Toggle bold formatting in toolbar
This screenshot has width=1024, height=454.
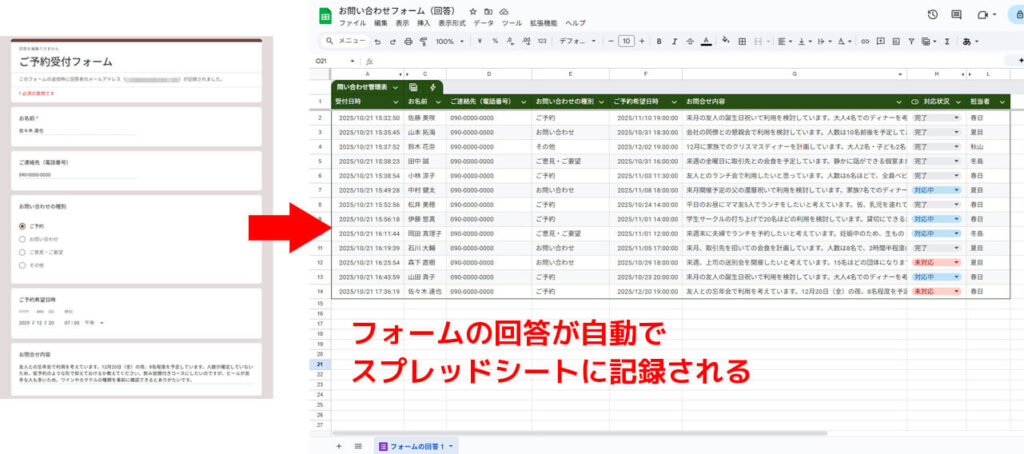[x=659, y=41]
